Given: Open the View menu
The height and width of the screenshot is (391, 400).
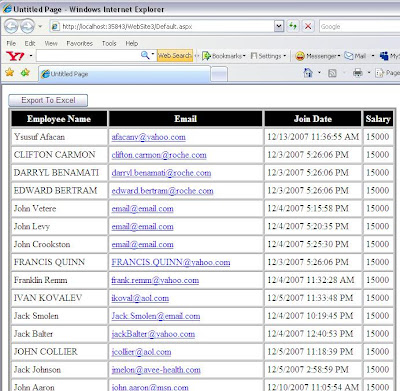Looking at the screenshot, I should pos(51,43).
